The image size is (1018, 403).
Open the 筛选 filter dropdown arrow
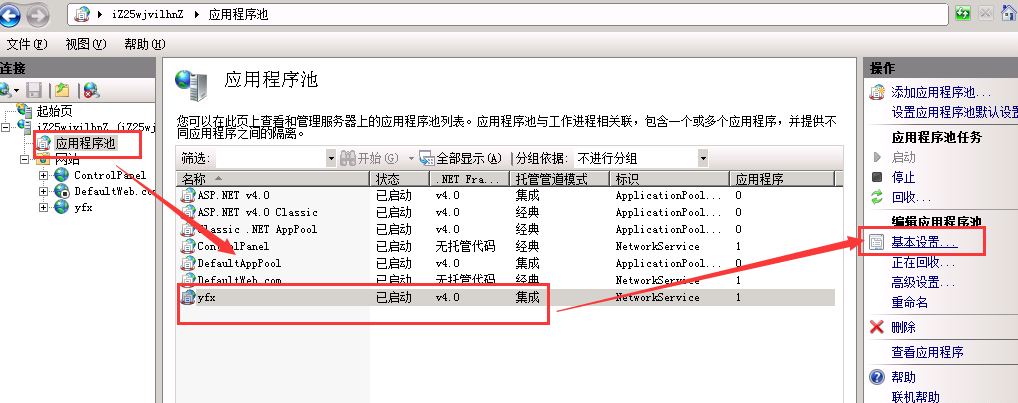pos(331,158)
